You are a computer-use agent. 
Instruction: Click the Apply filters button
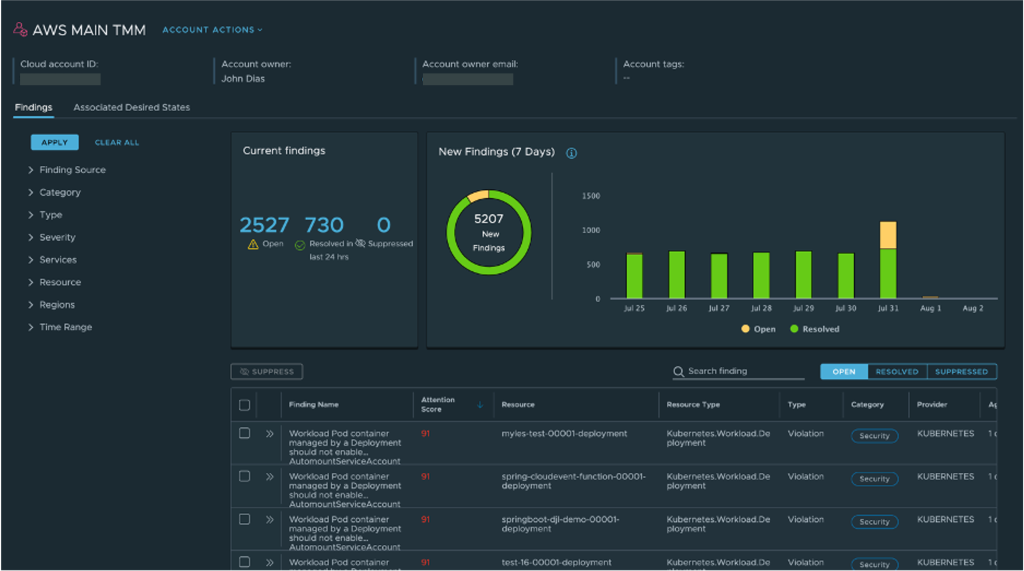click(x=55, y=142)
